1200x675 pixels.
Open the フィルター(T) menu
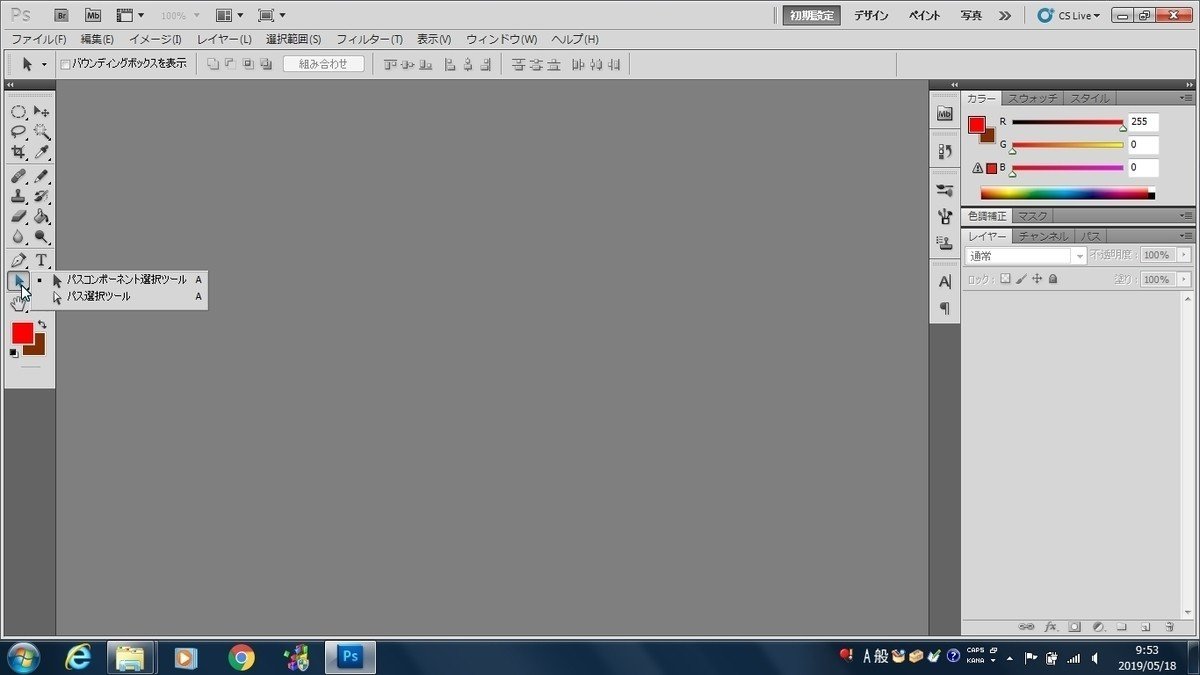point(369,39)
